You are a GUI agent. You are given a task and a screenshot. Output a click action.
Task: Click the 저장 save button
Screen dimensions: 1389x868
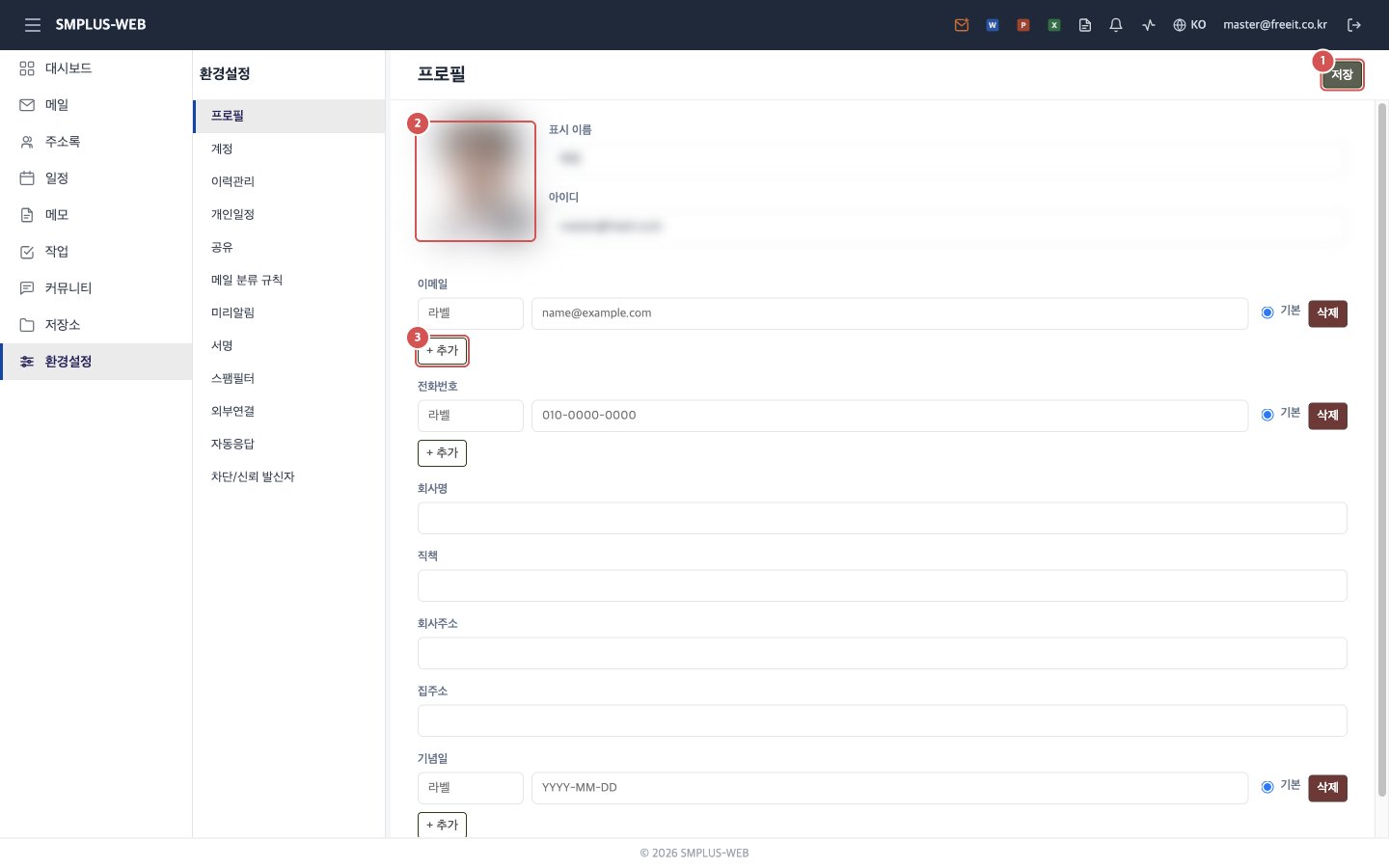pyautogui.click(x=1342, y=75)
